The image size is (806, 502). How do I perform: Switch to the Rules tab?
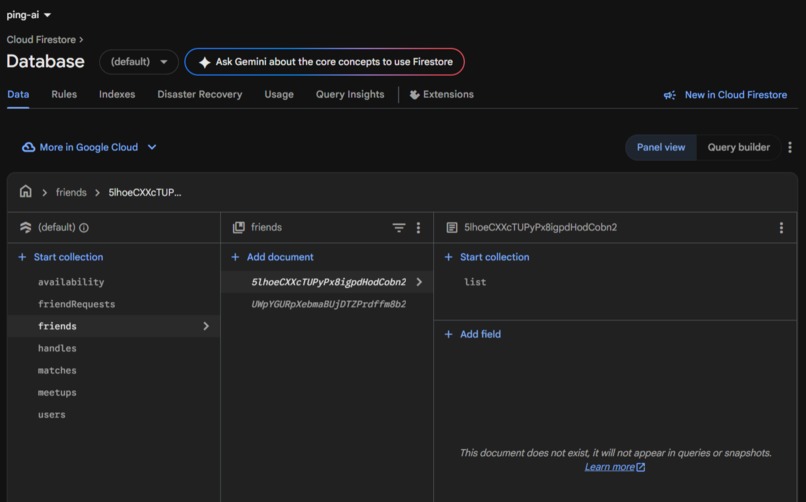pos(64,95)
